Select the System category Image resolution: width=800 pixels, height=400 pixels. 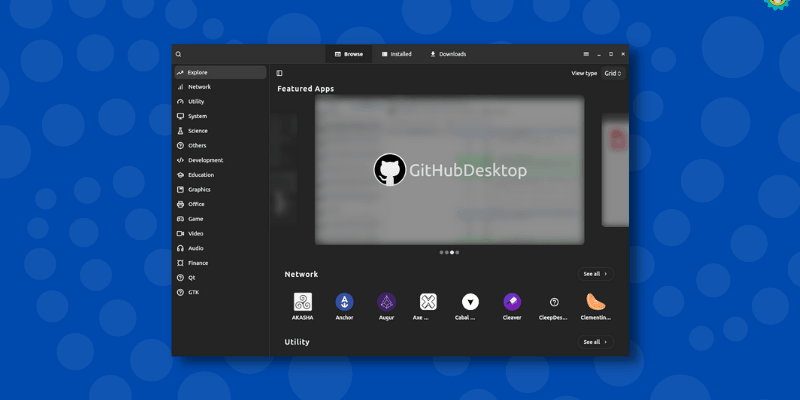pyautogui.click(x=220, y=116)
